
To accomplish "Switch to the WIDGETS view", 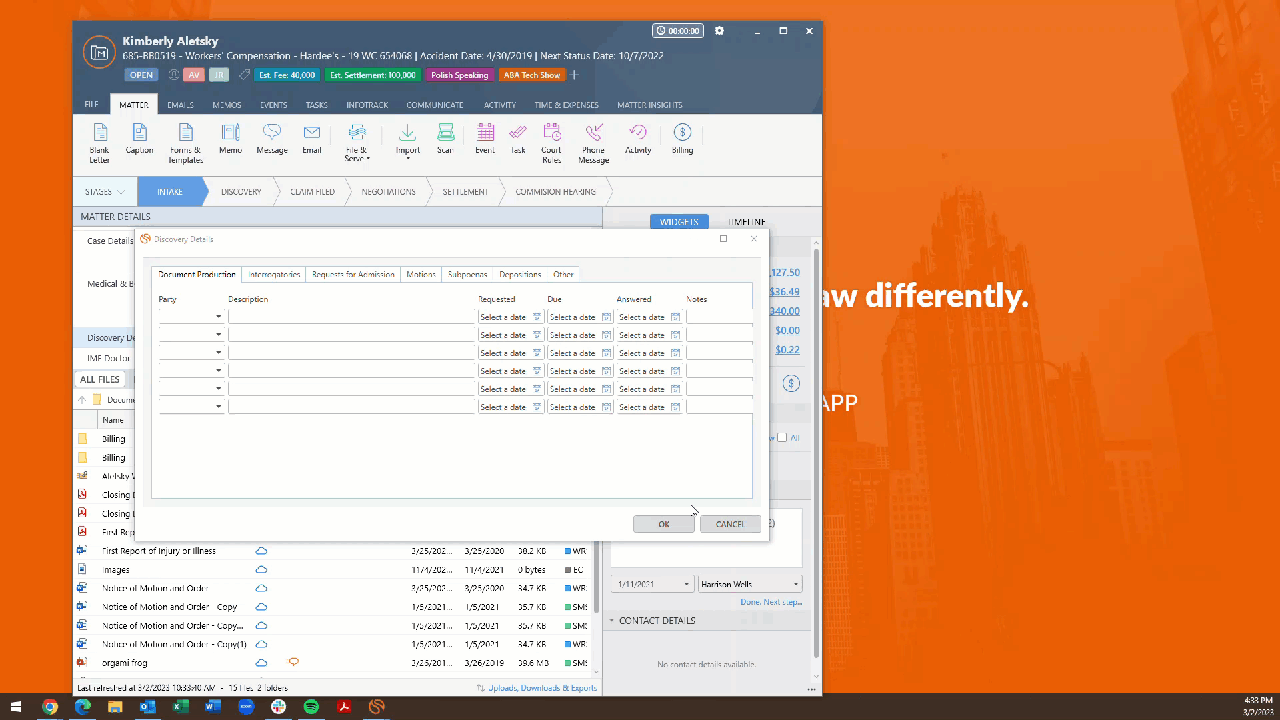I will (679, 222).
